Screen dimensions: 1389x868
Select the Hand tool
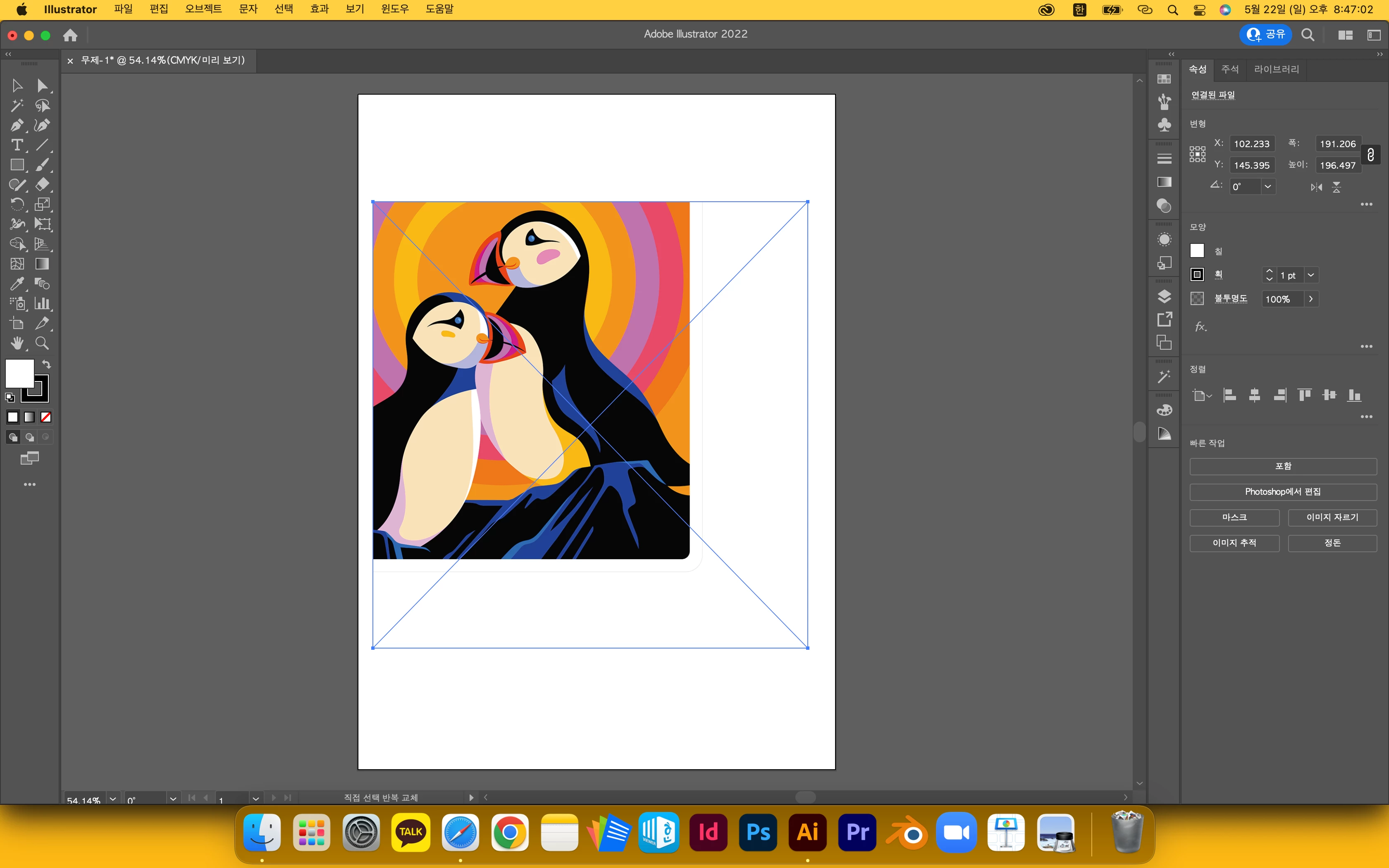pos(17,343)
